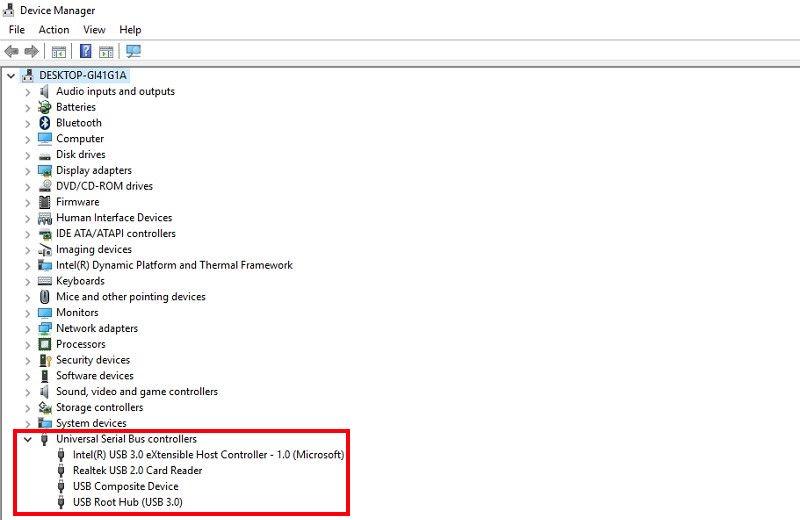Screen dimensions: 800x520
Task: Click Scan for hardware changes monitor icon
Action: pos(133,51)
